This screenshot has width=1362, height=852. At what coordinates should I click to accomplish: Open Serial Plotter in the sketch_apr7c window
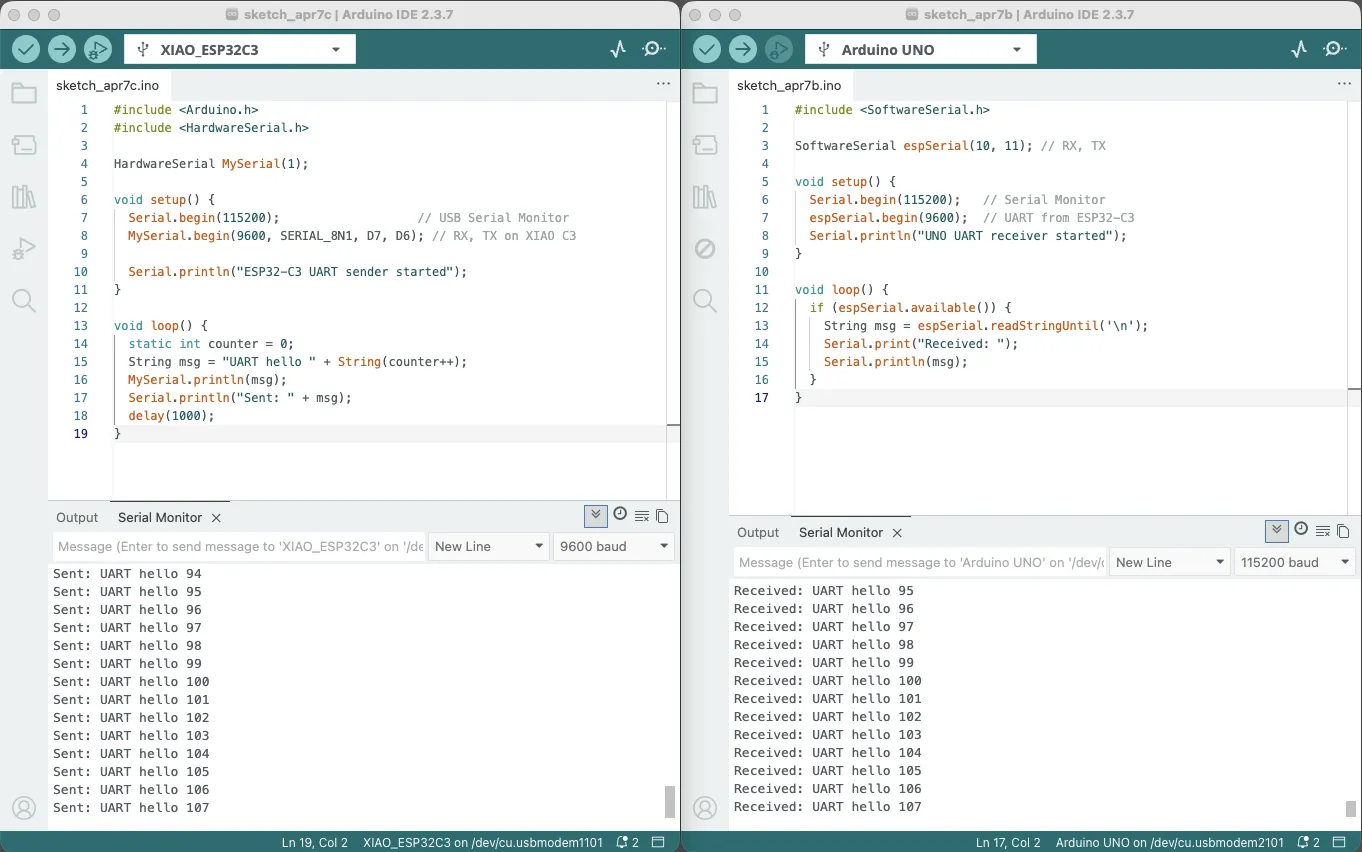pos(618,49)
